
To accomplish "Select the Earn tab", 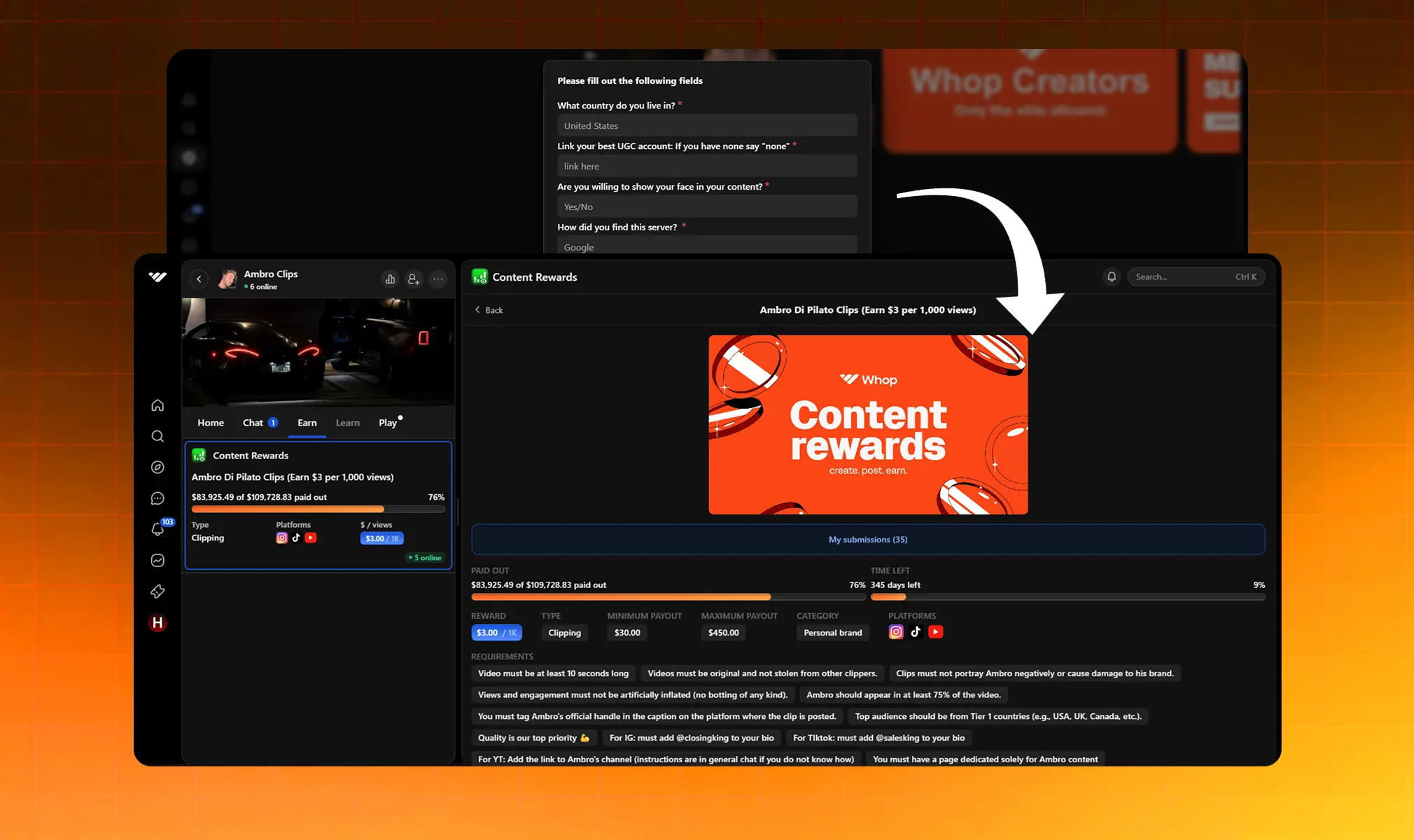I will click(x=307, y=423).
